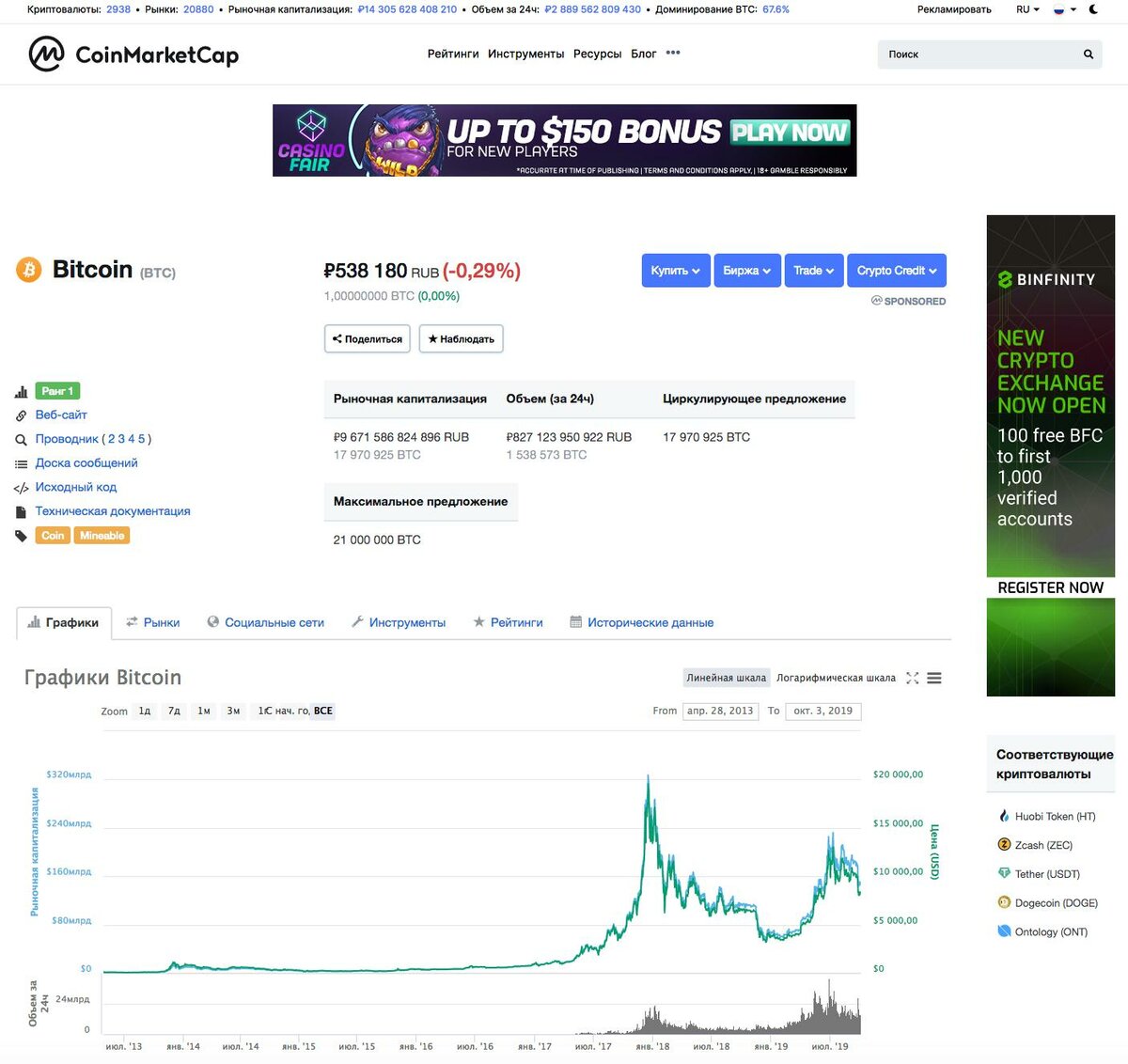
Task: Open the chart hamburger export menu
Action: coord(934,678)
